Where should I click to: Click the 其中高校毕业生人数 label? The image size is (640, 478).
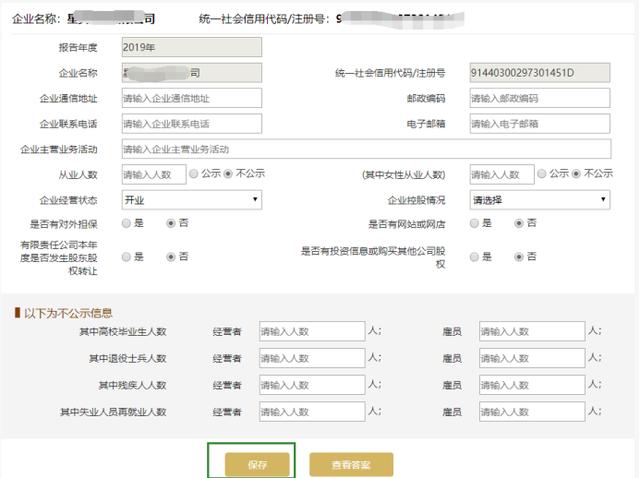123,331
